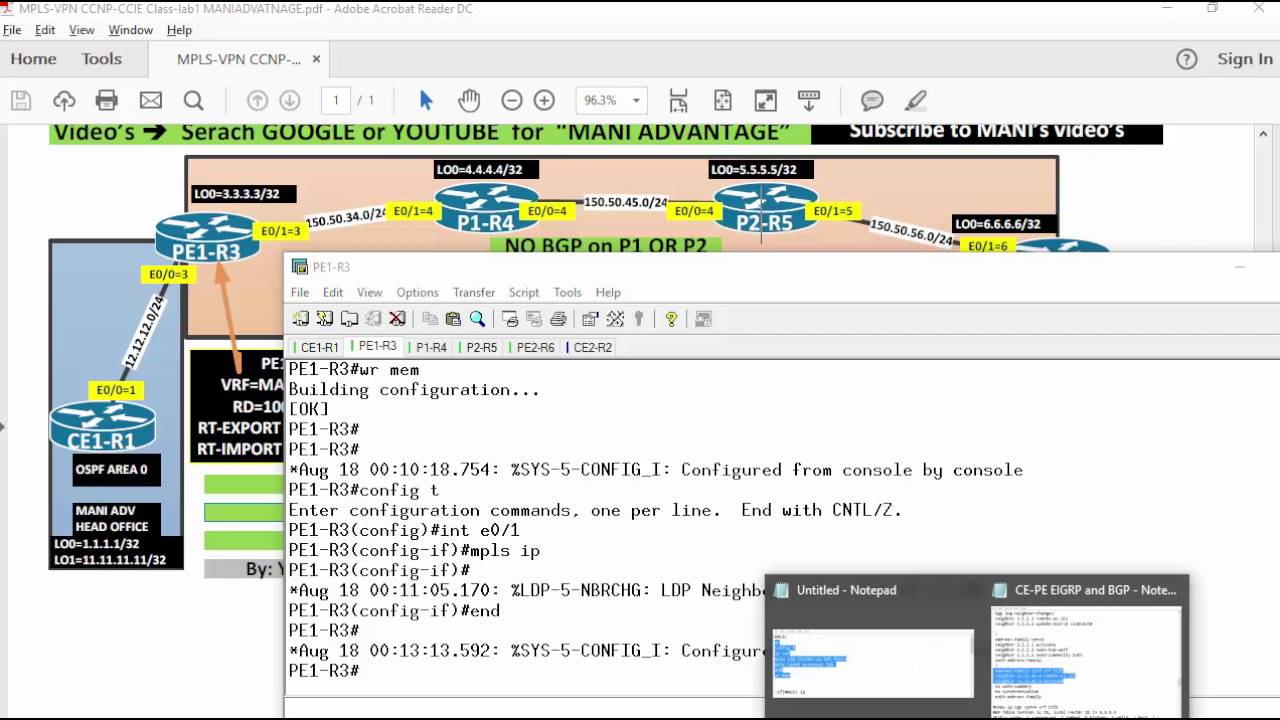Open Acrobat Help menu

[x=179, y=30]
